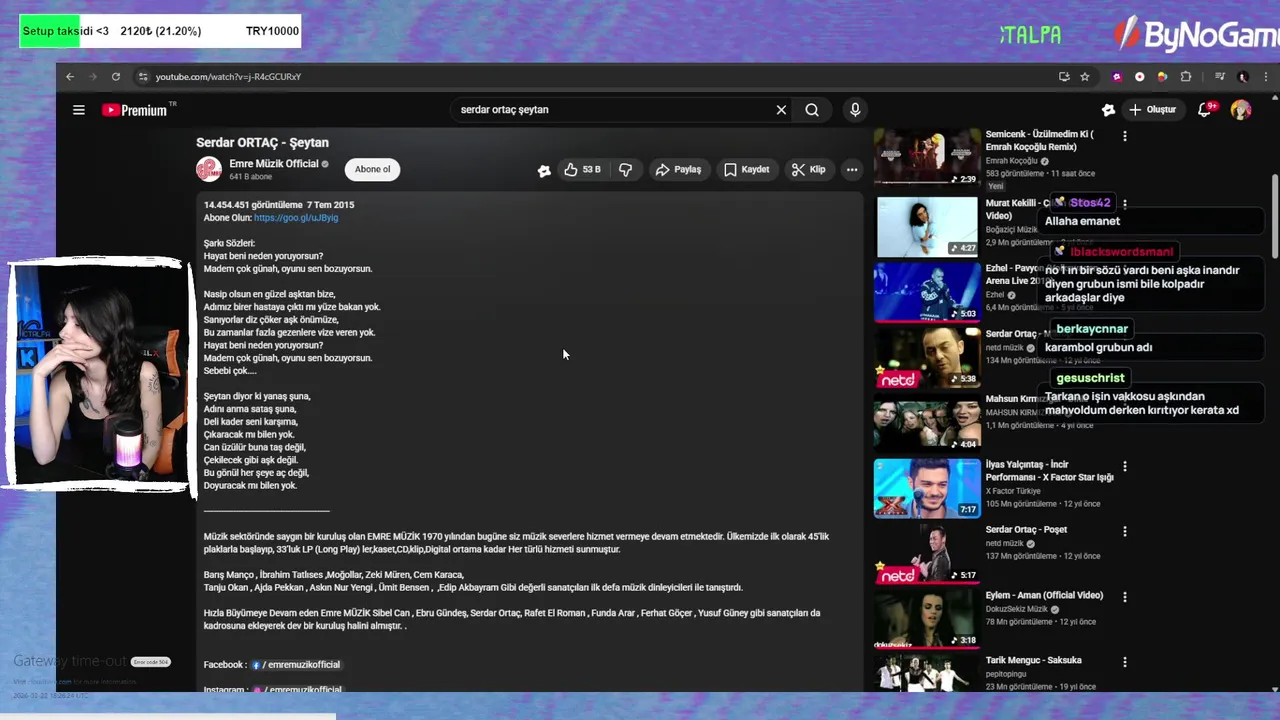Open Chrome three-dot menu
Screen dimensions: 1280x720
(1265, 77)
